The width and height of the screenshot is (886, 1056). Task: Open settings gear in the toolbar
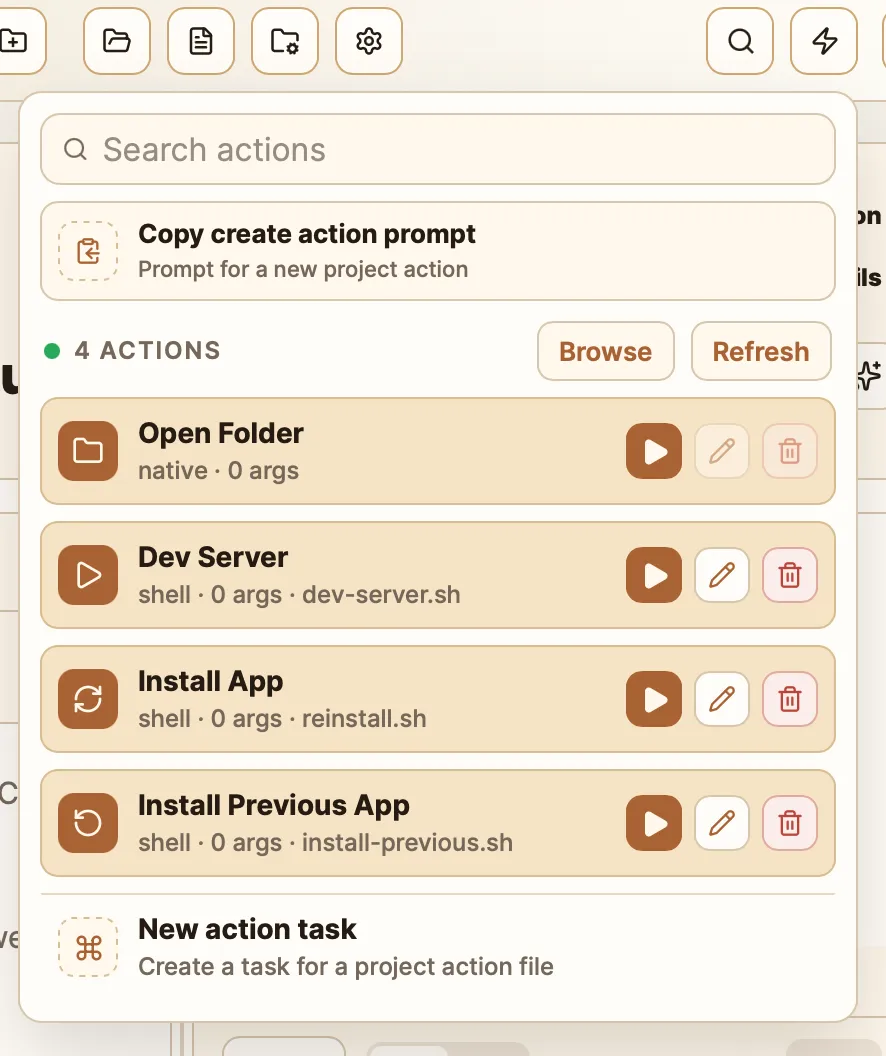(x=369, y=41)
